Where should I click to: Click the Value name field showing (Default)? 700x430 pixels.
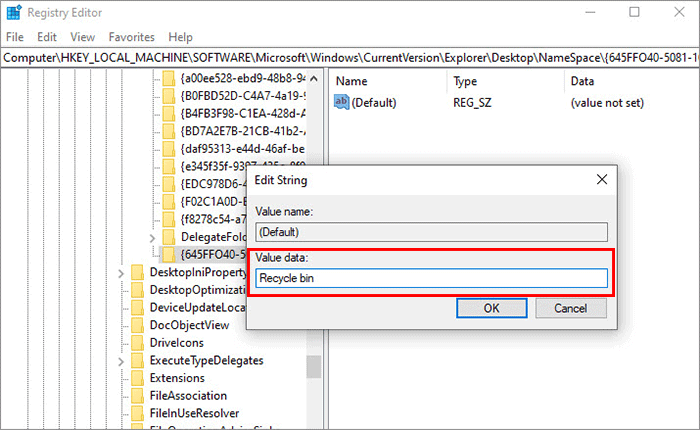coord(431,232)
